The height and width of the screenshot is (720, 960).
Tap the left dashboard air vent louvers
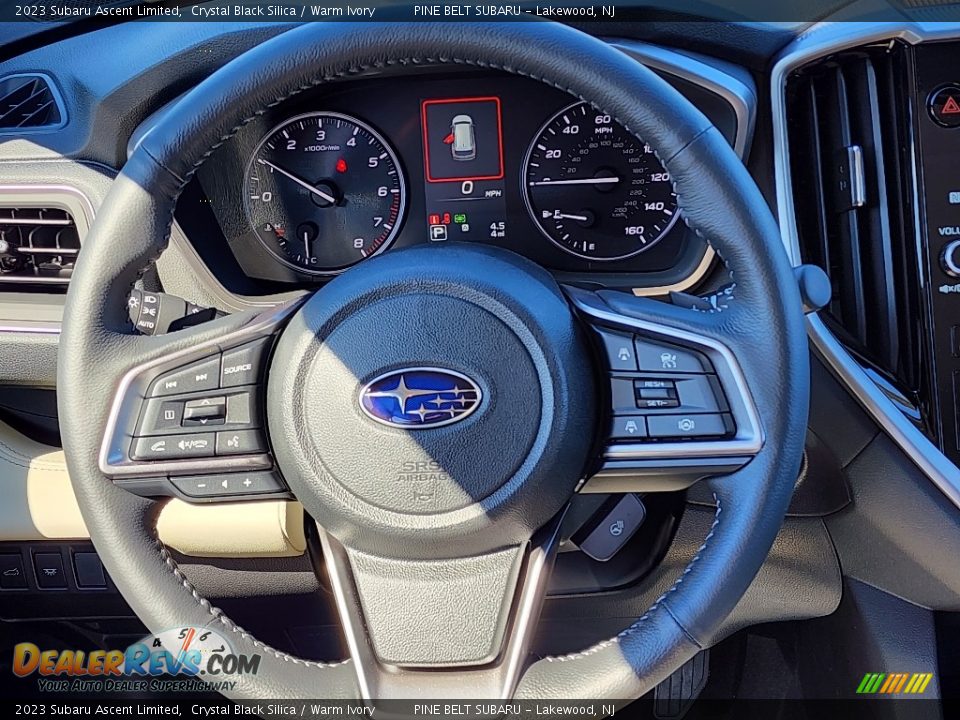point(40,244)
